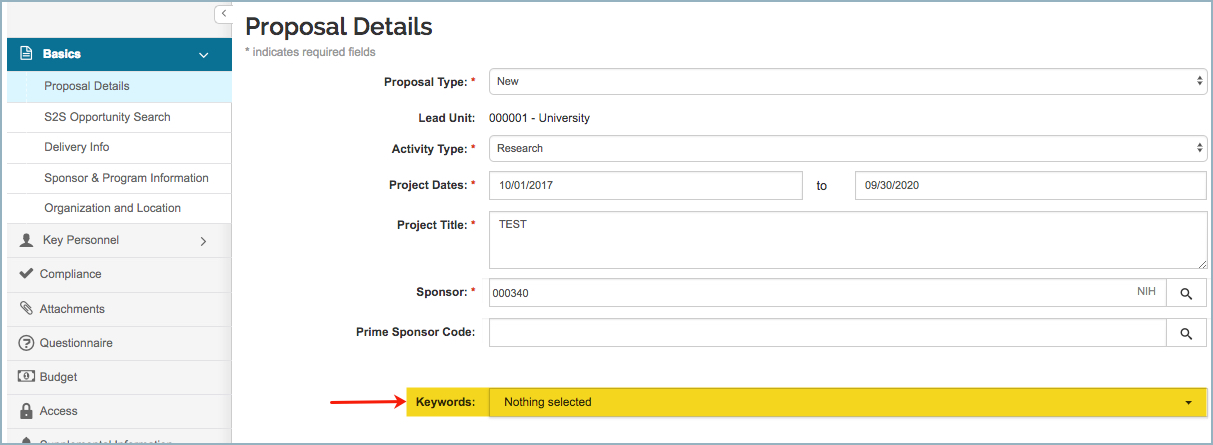Collapse the sidebar with the arrow button
The height and width of the screenshot is (445, 1213).
coord(223,13)
